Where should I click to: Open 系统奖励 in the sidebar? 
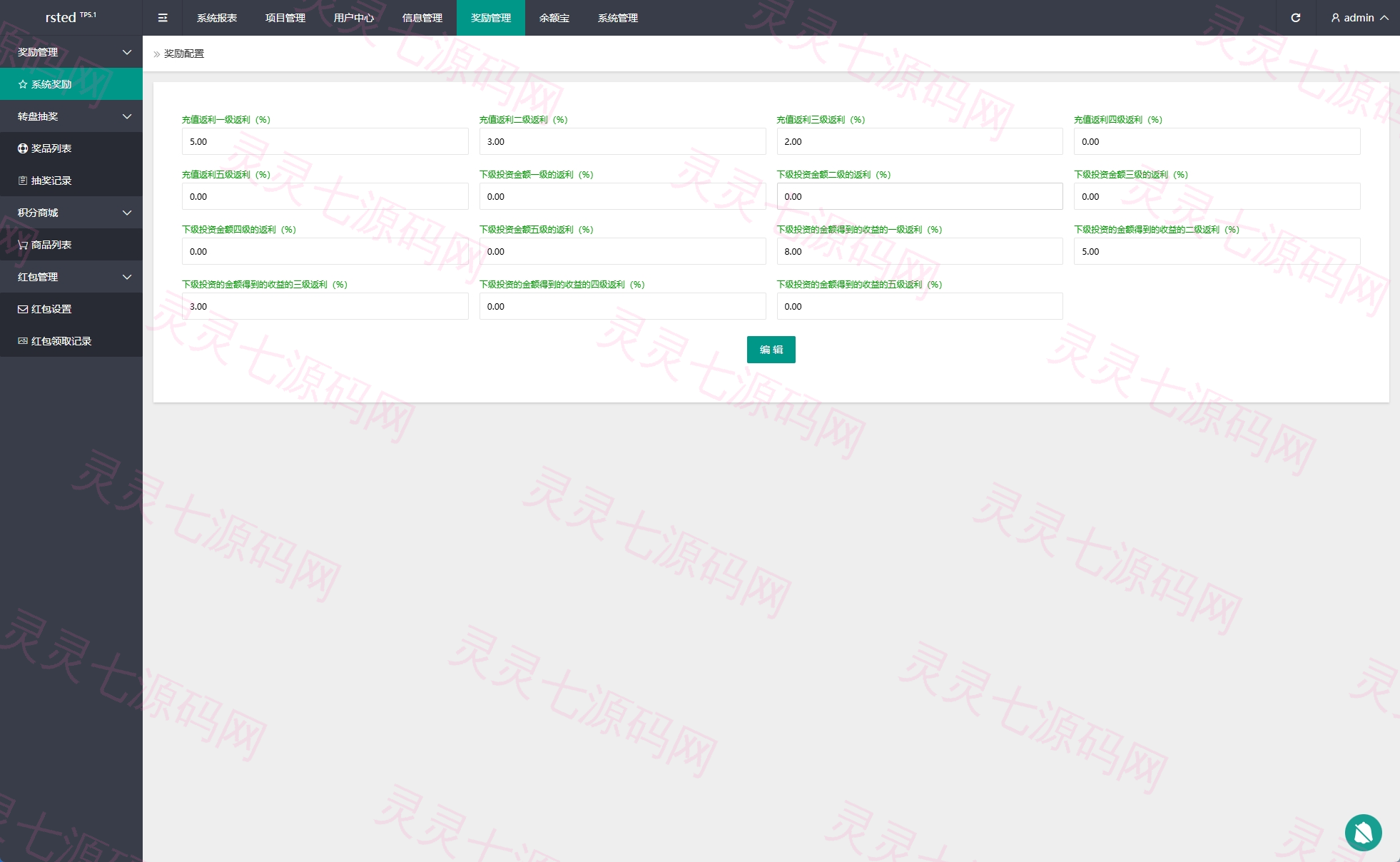pyautogui.click(x=71, y=84)
